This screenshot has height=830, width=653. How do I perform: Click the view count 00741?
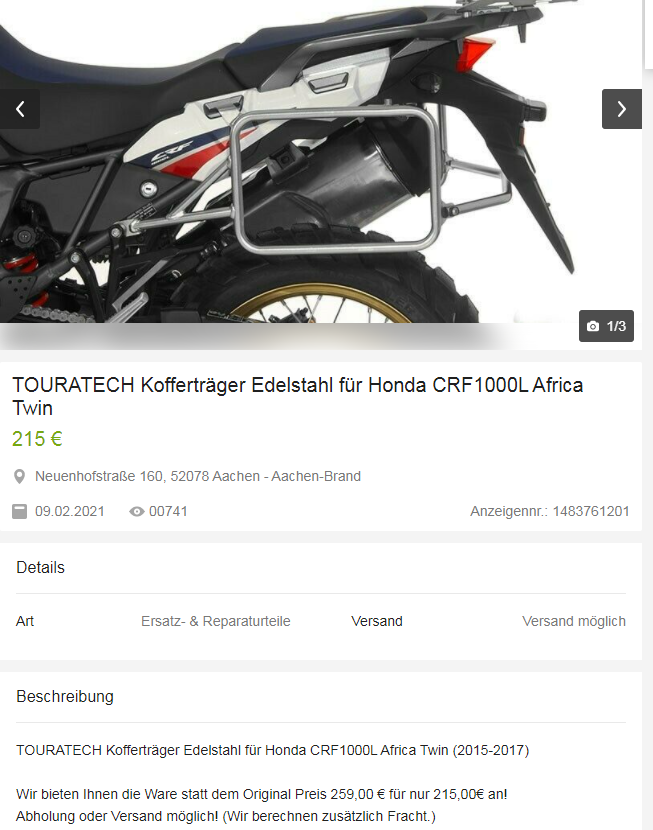(168, 511)
